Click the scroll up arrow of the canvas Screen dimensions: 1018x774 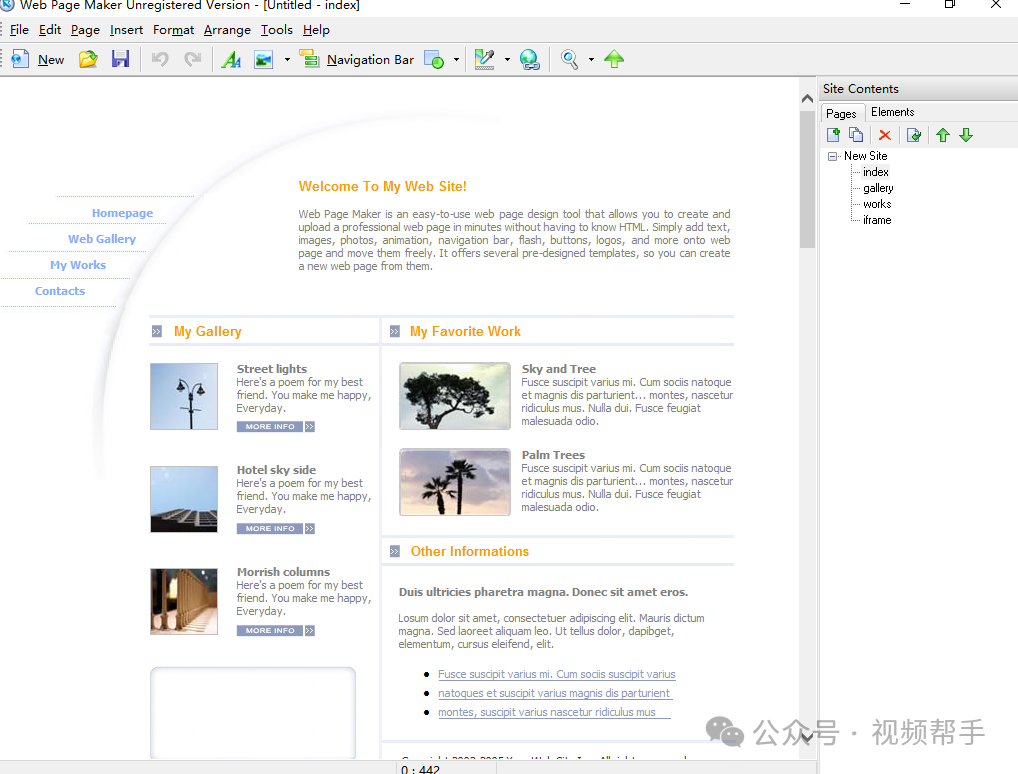coord(807,99)
